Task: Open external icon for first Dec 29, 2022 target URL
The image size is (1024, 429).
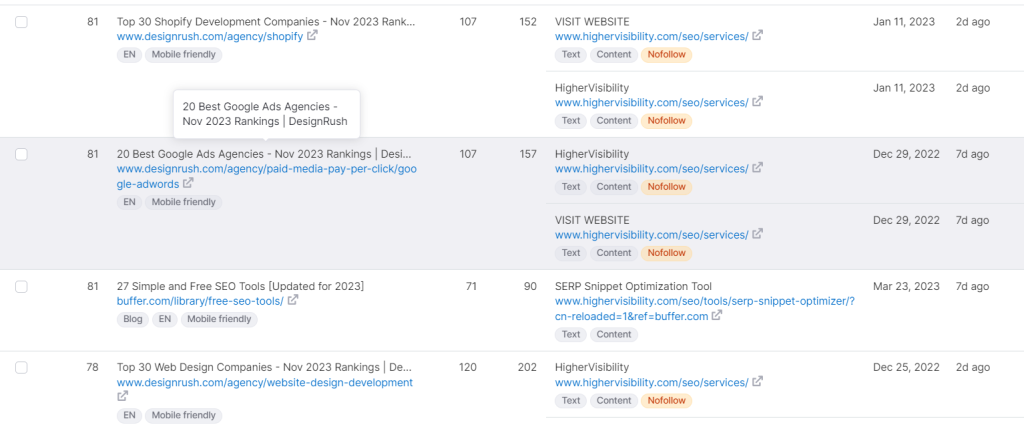Action: (x=758, y=168)
